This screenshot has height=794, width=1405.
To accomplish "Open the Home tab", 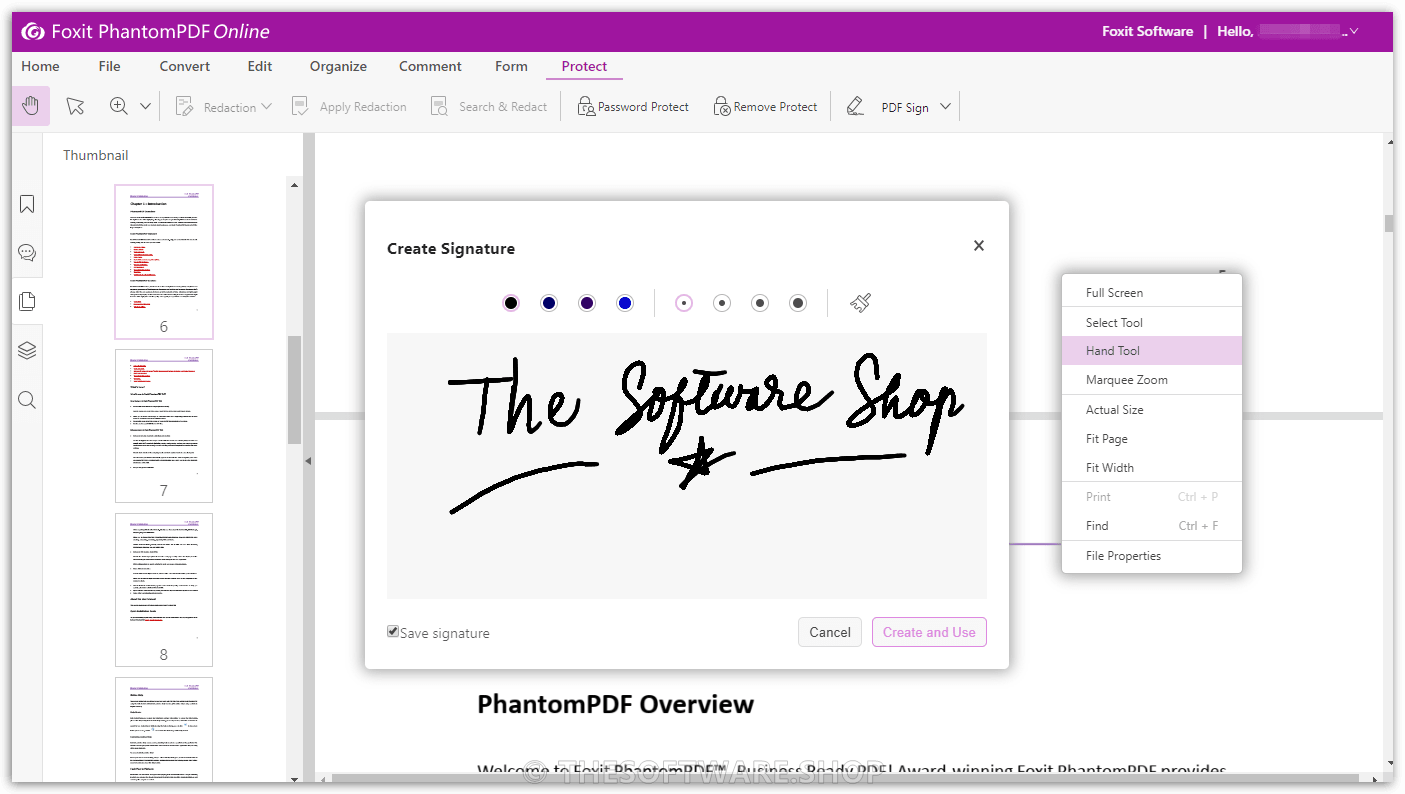I will click(x=40, y=66).
